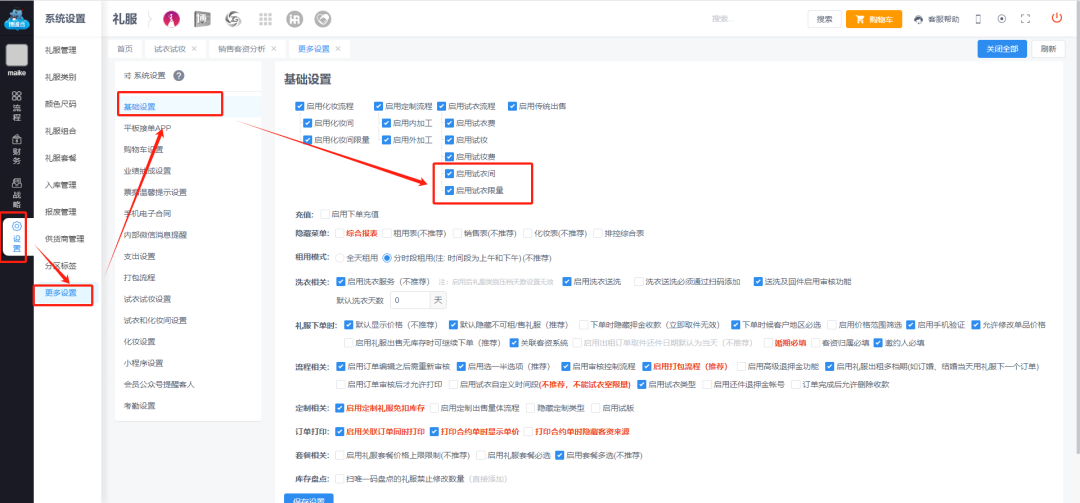Viewport: 1080px width, 503px height.
Task: Enable 启用下单充值 checkbox
Action: click(x=325, y=214)
